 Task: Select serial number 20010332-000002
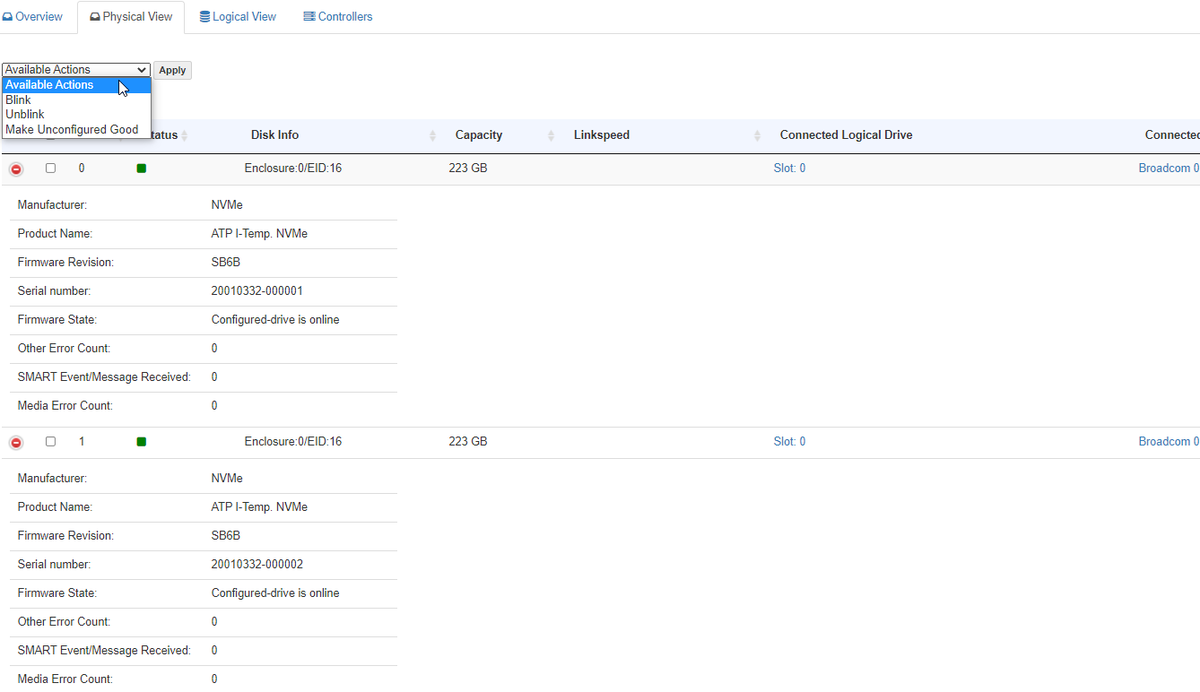tap(257, 564)
